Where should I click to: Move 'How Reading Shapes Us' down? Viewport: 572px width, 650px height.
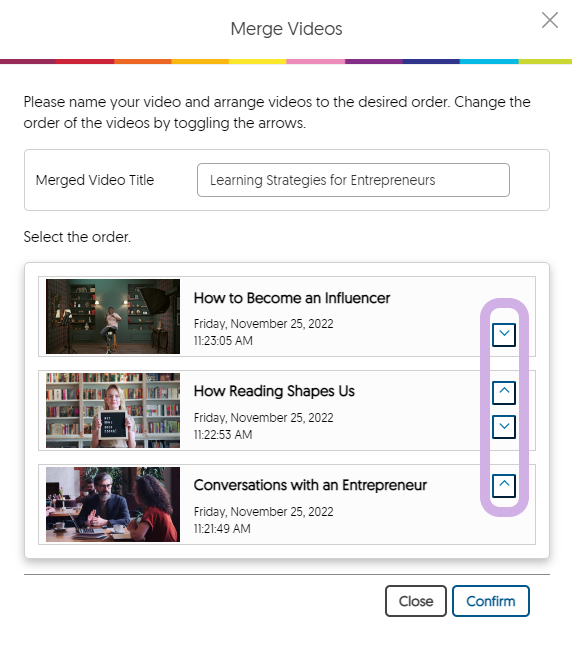tap(504, 427)
